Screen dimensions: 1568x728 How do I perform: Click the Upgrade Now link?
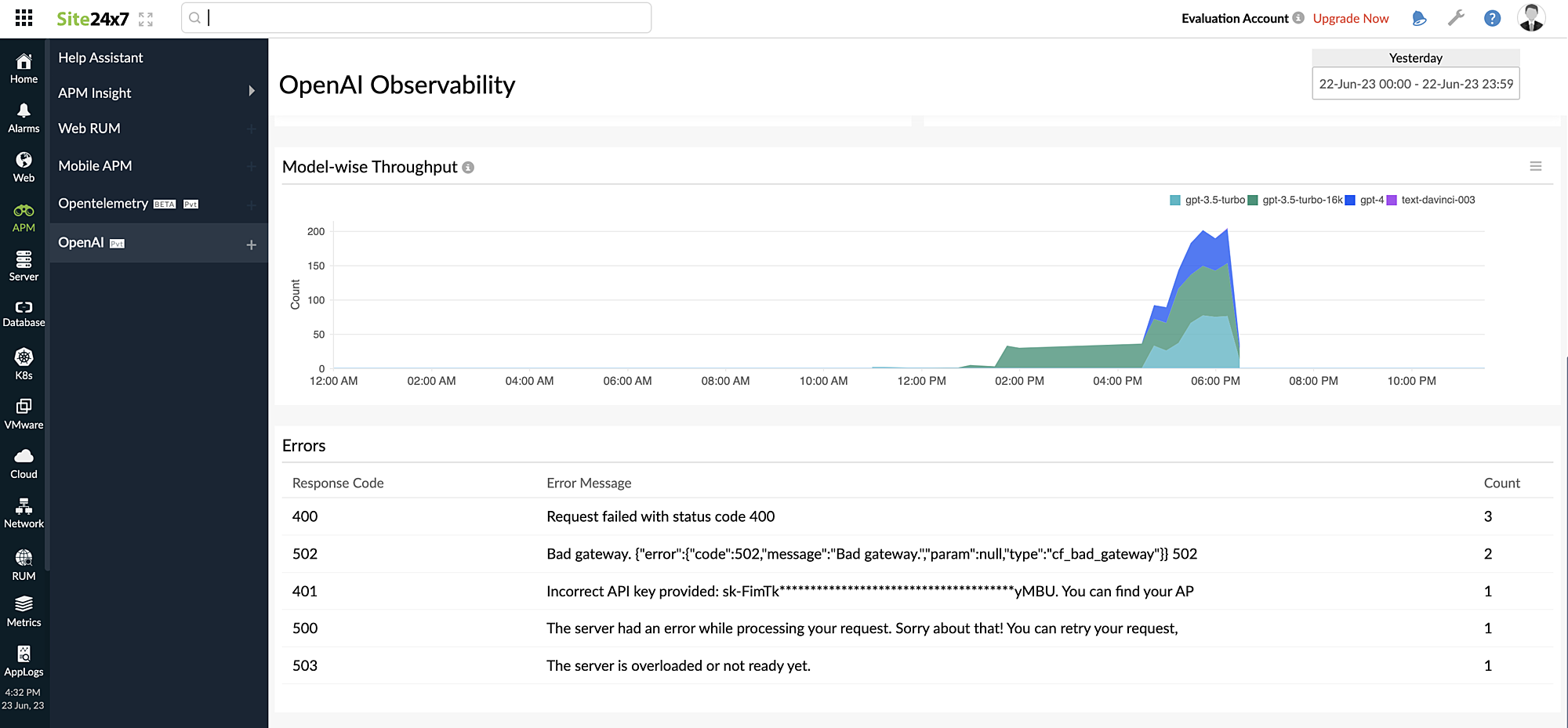(1351, 17)
